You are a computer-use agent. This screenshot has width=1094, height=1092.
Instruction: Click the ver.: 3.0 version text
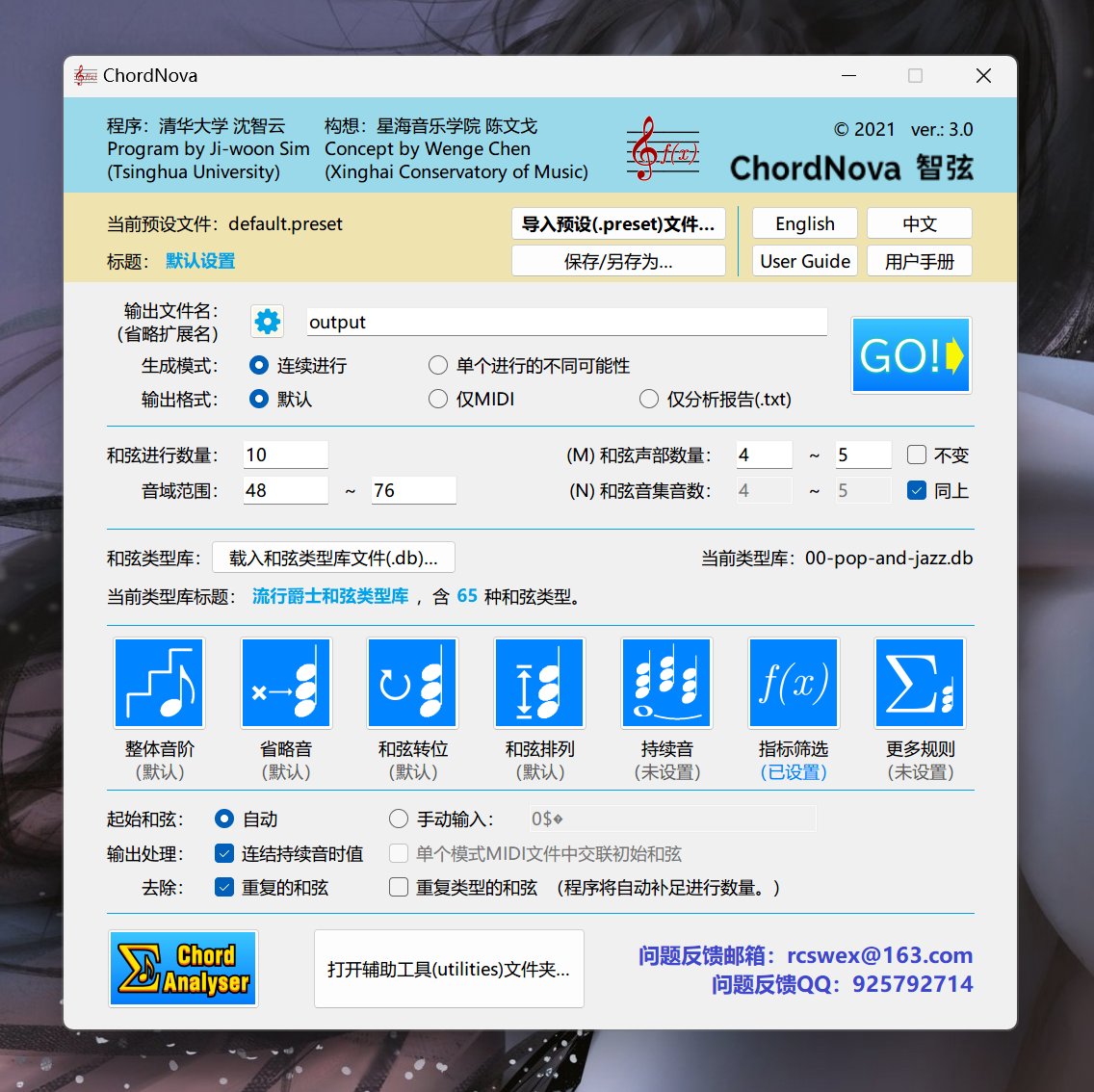pyautogui.click(x=941, y=130)
